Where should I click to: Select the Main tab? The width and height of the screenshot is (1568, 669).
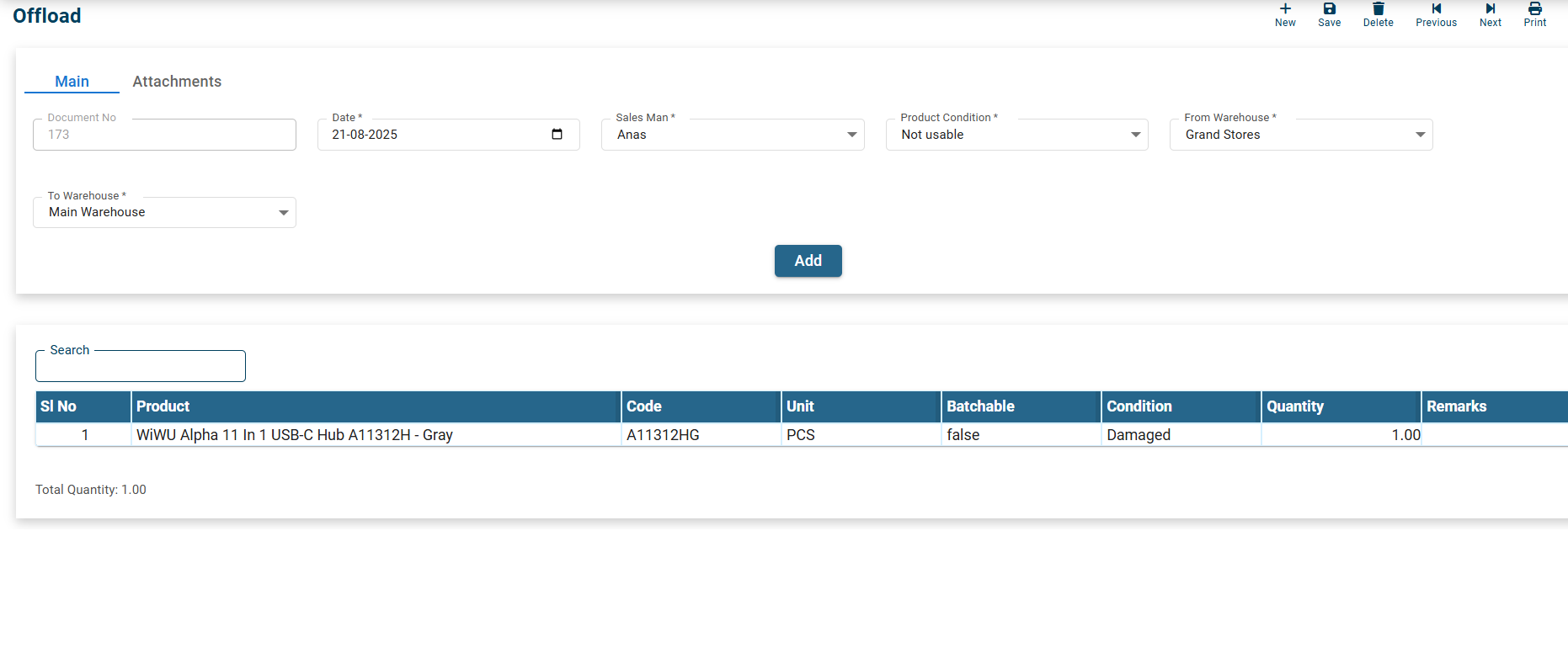(x=72, y=82)
